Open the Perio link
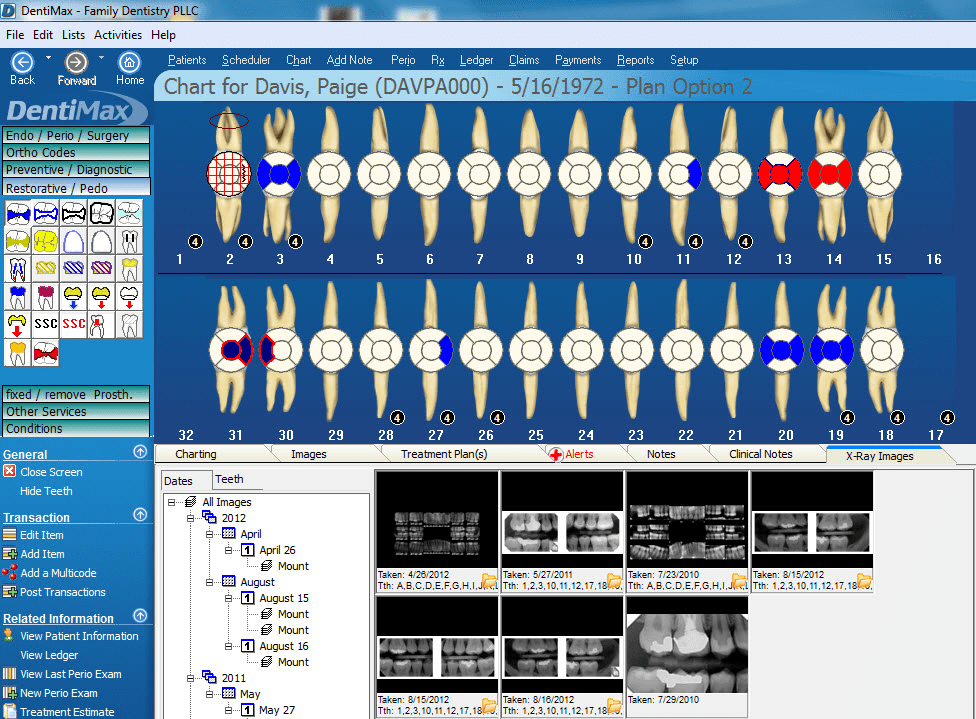 point(403,60)
